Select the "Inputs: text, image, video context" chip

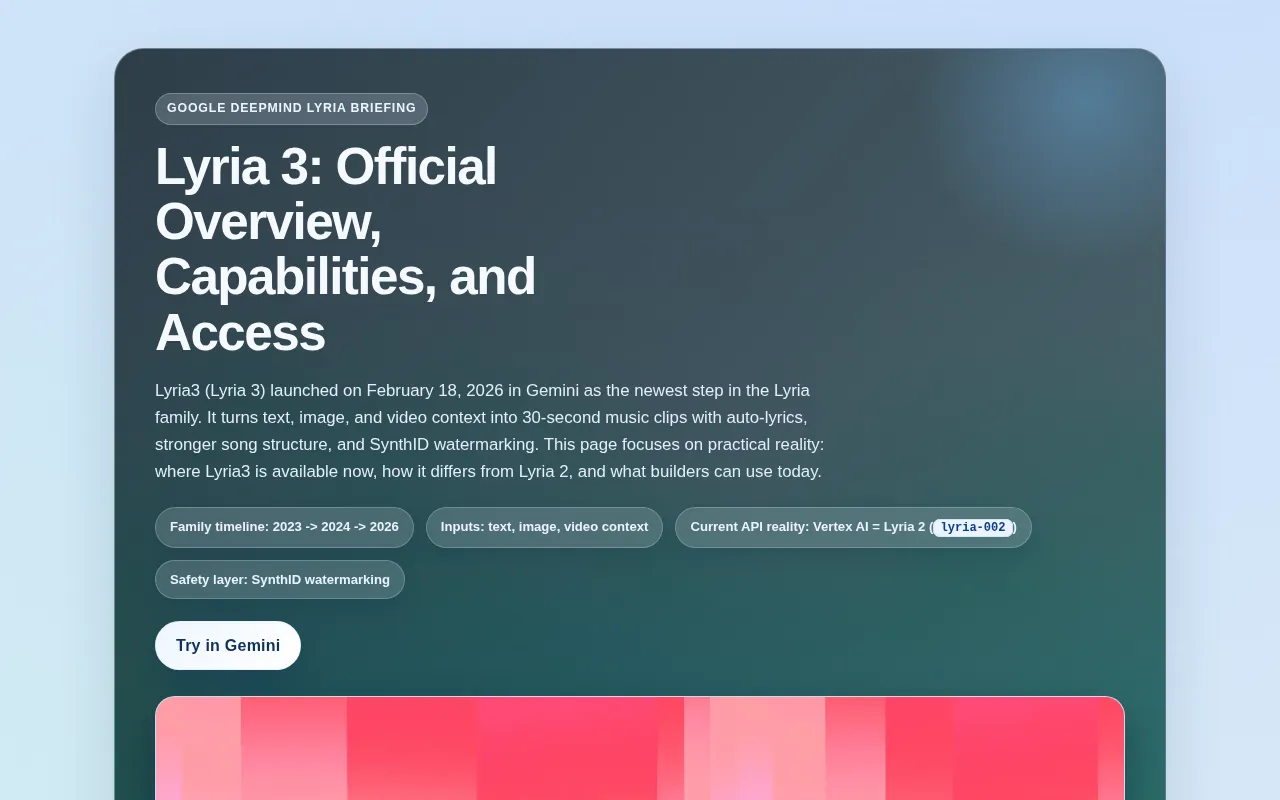pos(544,527)
